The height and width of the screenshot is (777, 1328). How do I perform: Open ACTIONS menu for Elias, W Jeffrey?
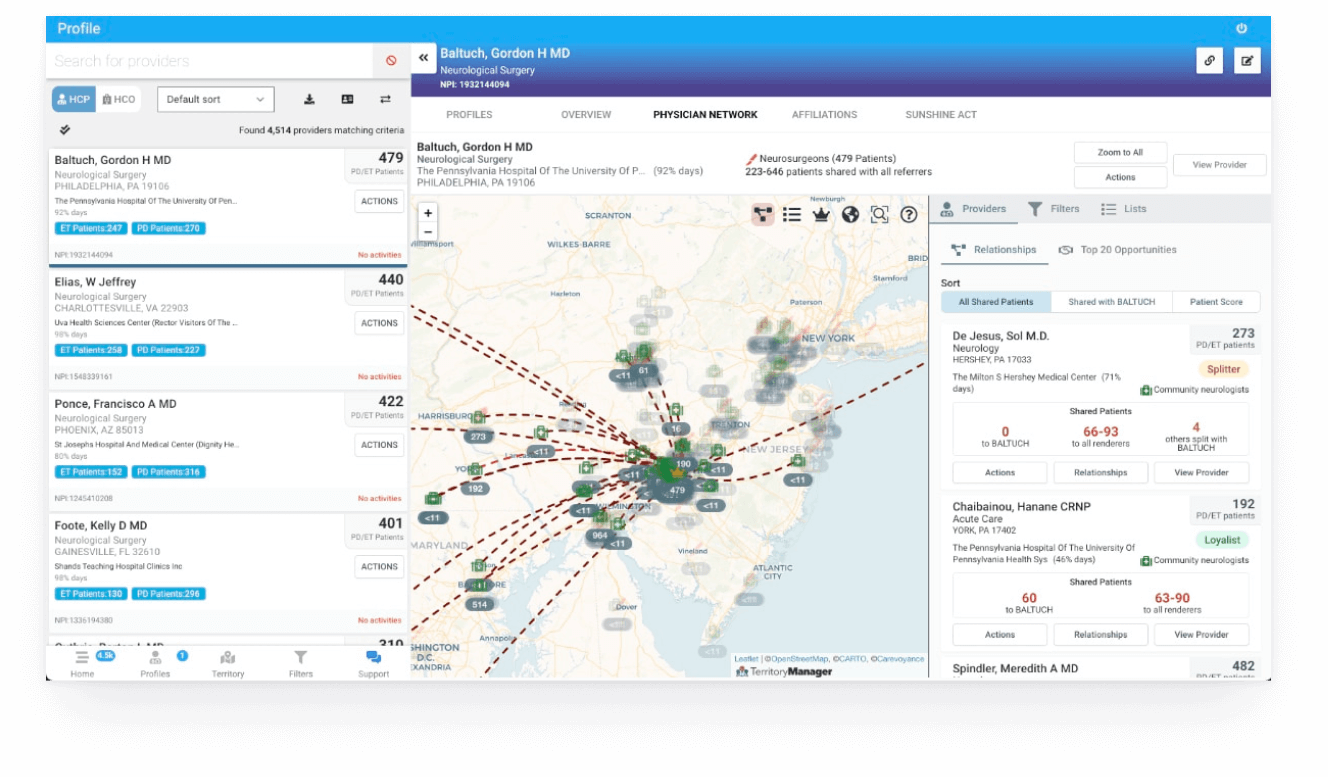[x=379, y=323]
